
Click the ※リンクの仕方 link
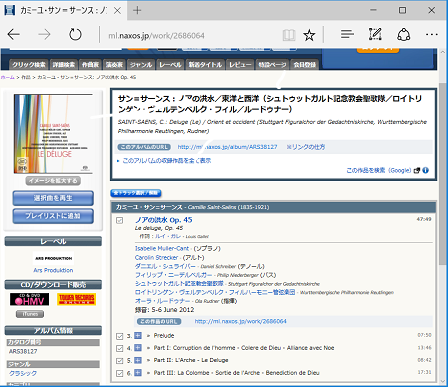pos(306,147)
